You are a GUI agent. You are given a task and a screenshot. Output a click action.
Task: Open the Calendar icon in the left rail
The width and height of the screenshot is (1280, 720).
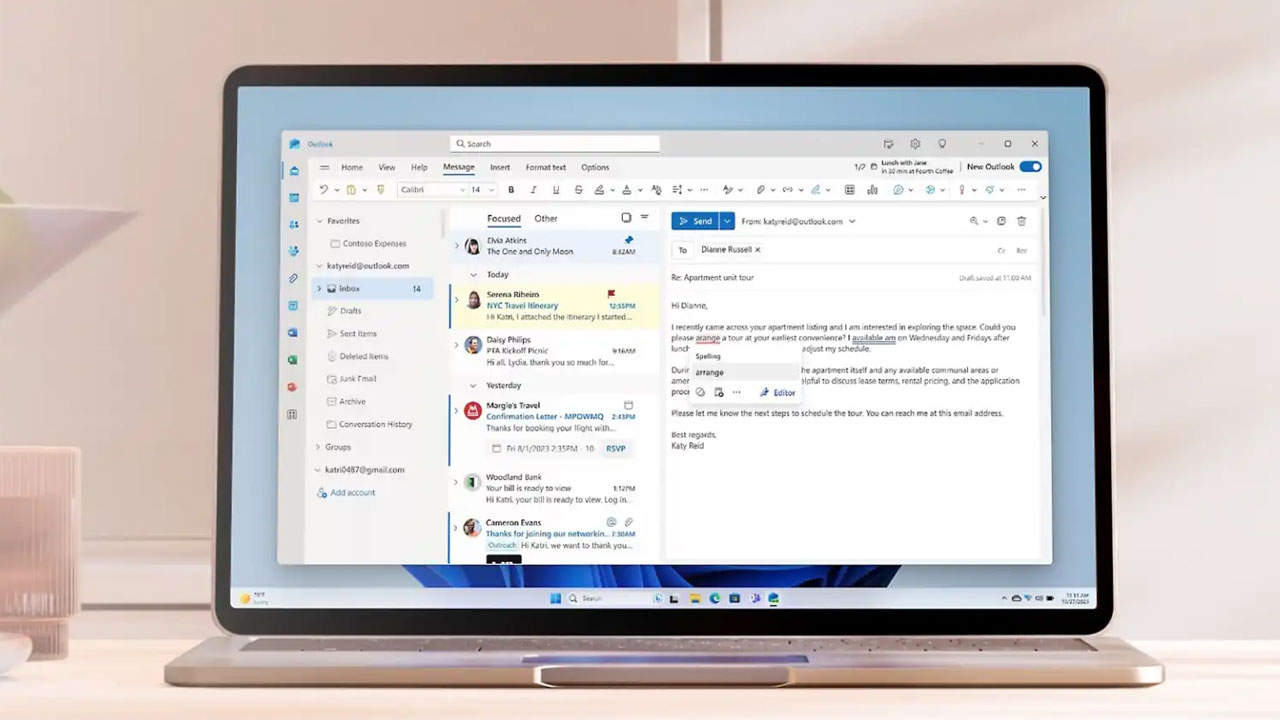point(293,198)
